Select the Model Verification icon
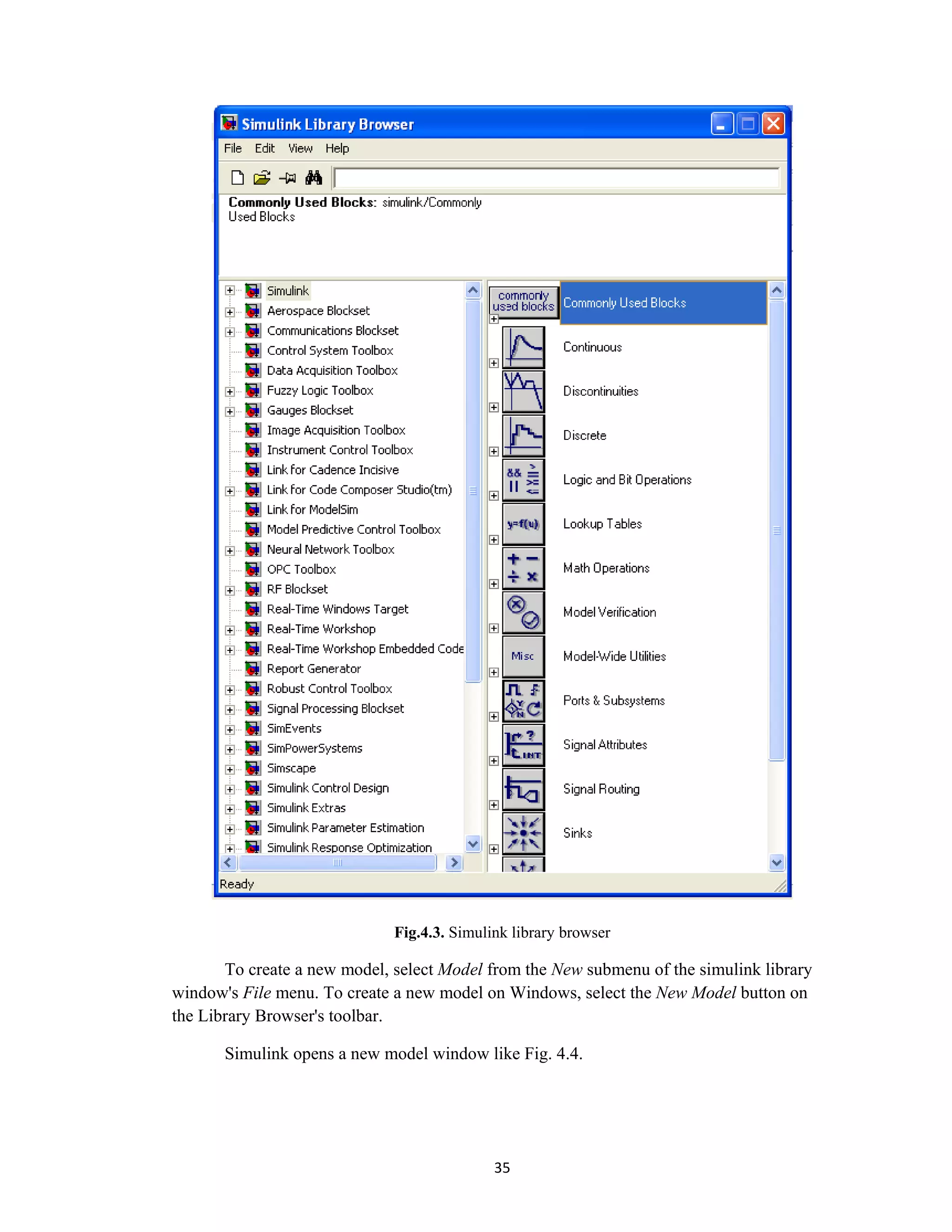The image size is (952, 1232). 523,613
